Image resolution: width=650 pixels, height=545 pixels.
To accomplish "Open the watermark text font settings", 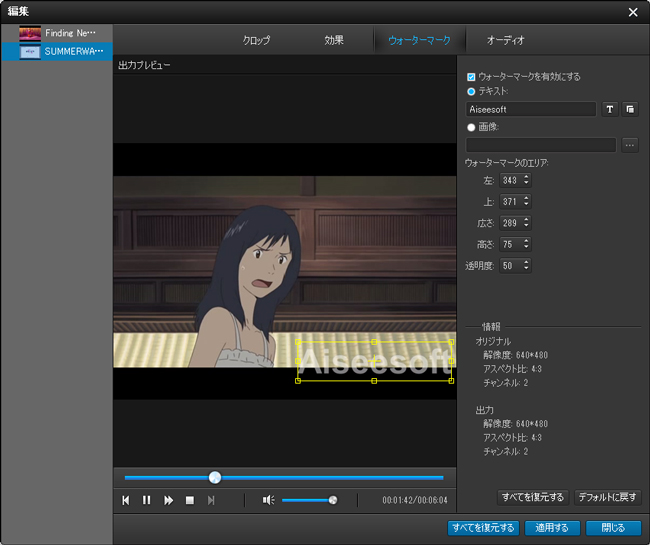I will 609,109.
